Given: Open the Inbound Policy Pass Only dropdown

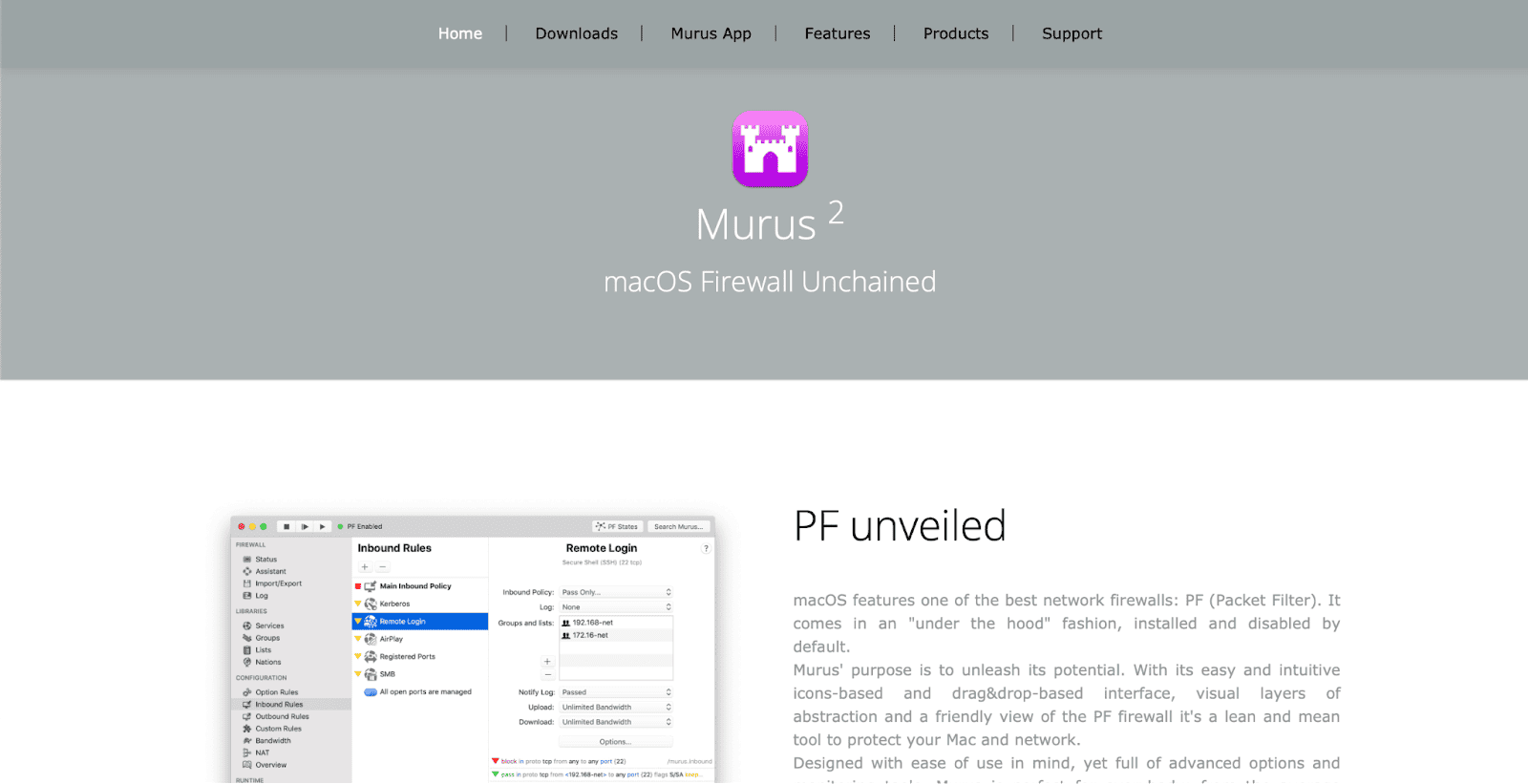Looking at the screenshot, I should point(616,592).
